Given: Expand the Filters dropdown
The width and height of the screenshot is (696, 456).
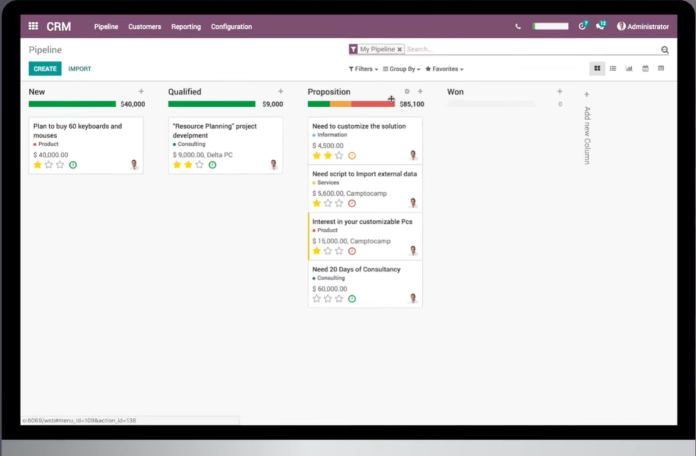Looking at the screenshot, I should pos(362,69).
